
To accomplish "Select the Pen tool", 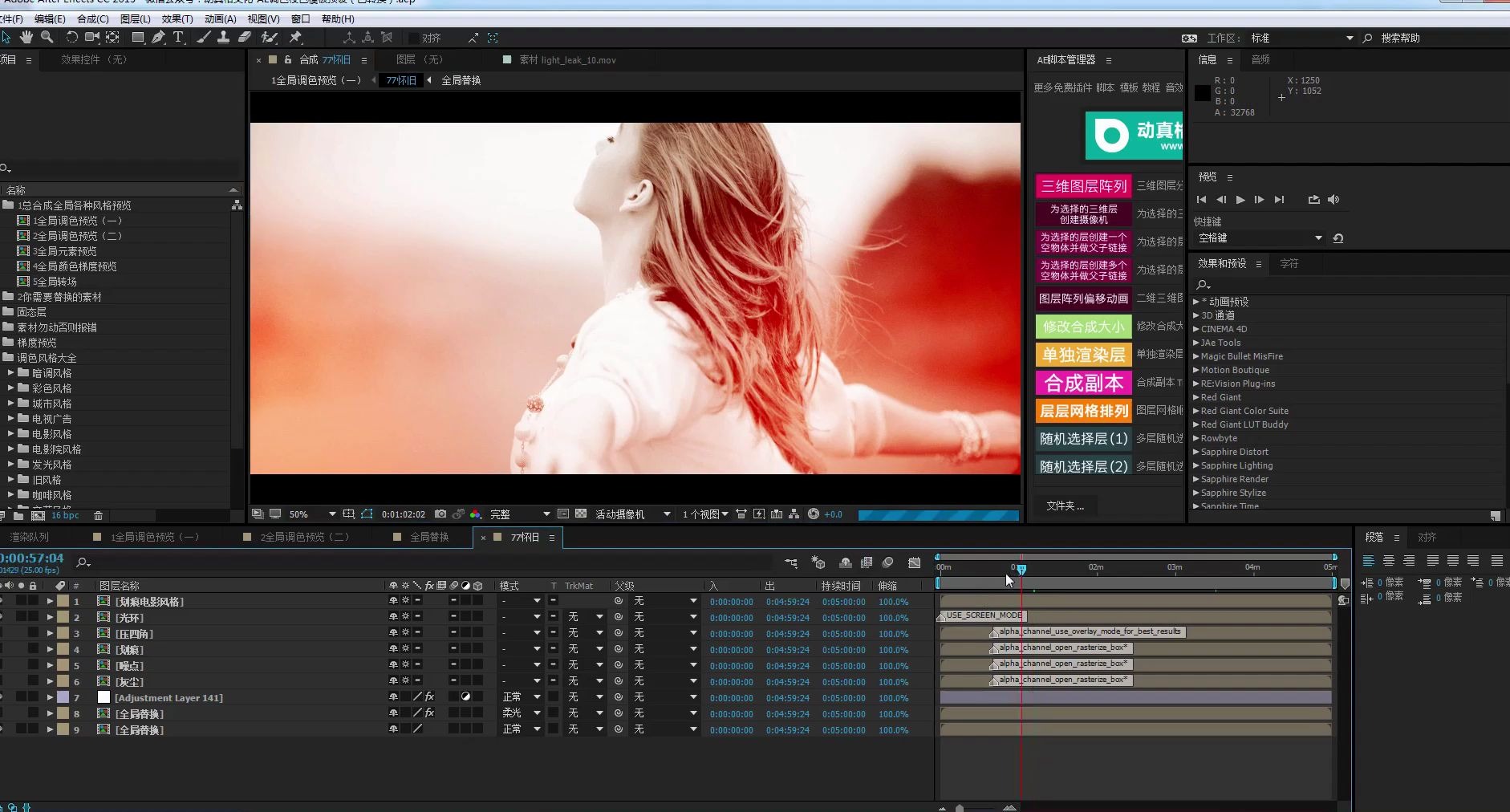I will pyautogui.click(x=158, y=37).
